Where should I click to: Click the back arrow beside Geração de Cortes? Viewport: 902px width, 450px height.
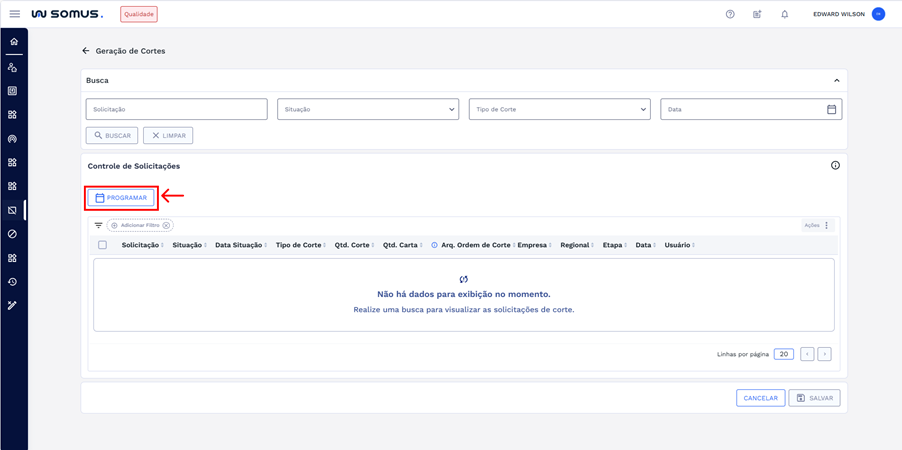click(86, 51)
